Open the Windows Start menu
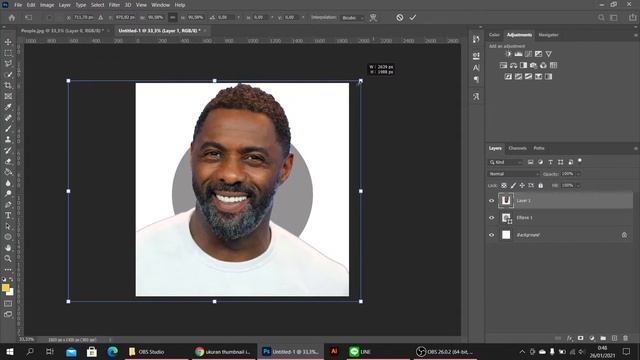Viewport: 640px width, 360px height. [x=10, y=351]
